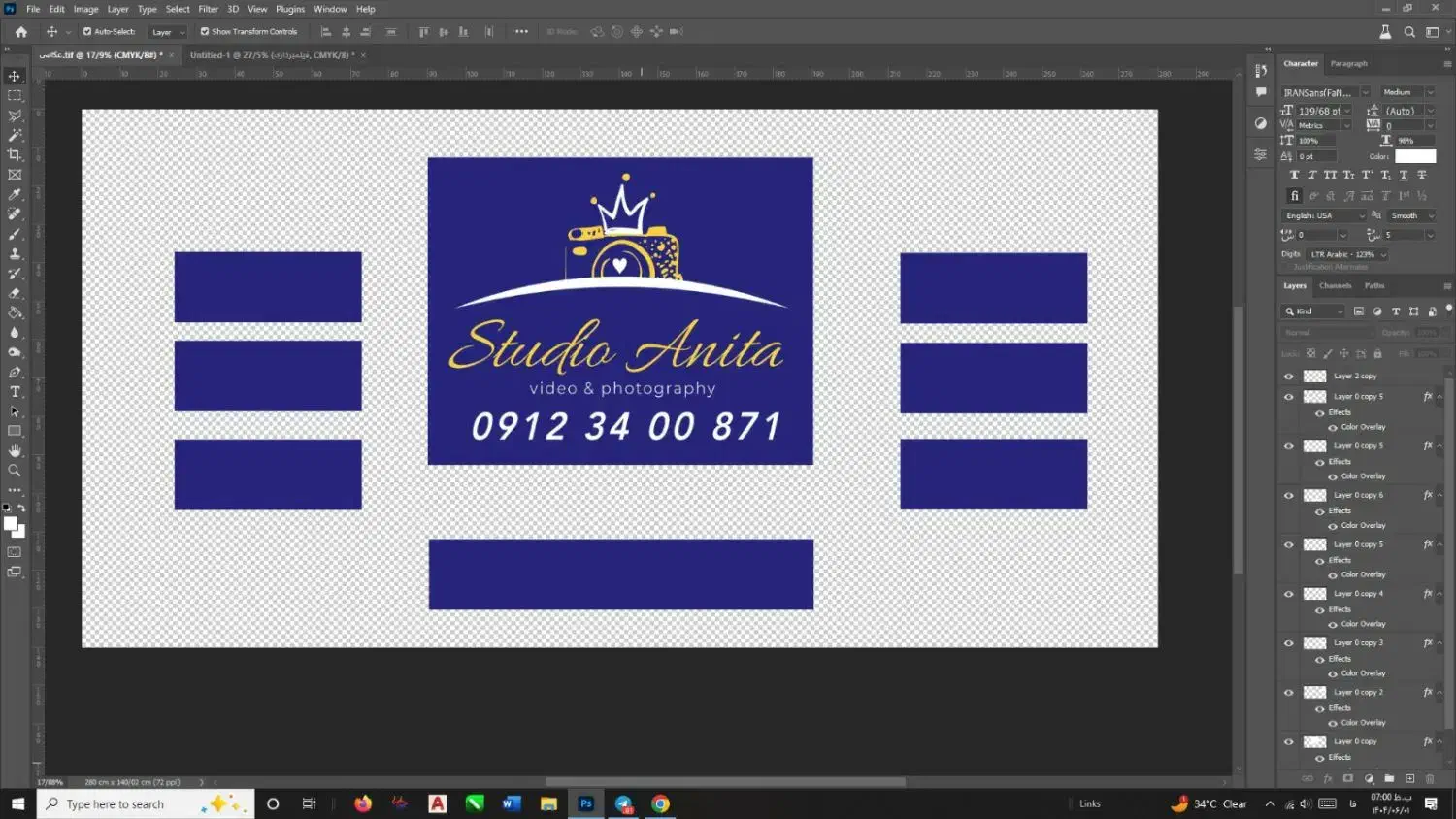The width and height of the screenshot is (1456, 819).
Task: Select the Rectangular Marquee tool
Action: (x=15, y=96)
